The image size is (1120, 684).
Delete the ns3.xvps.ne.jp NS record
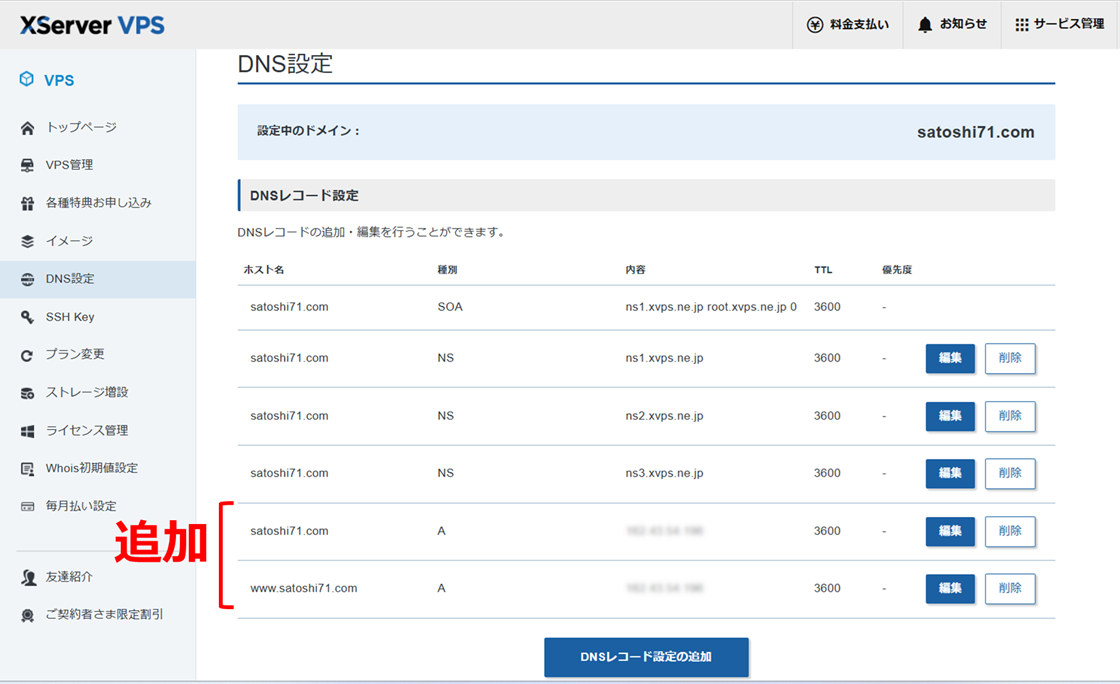tap(1009, 473)
